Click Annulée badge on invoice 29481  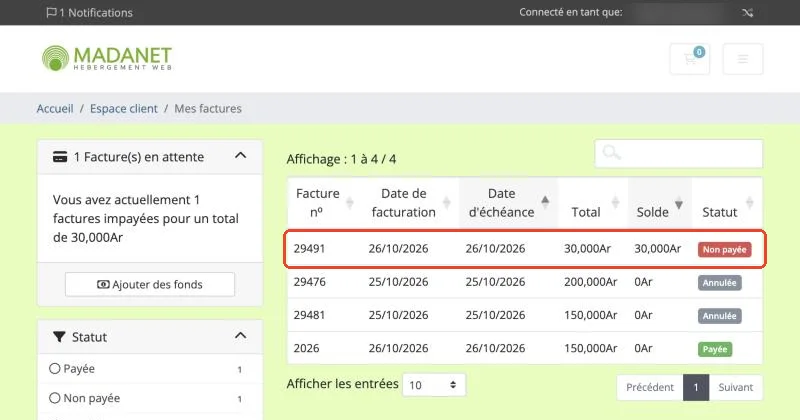click(719, 316)
